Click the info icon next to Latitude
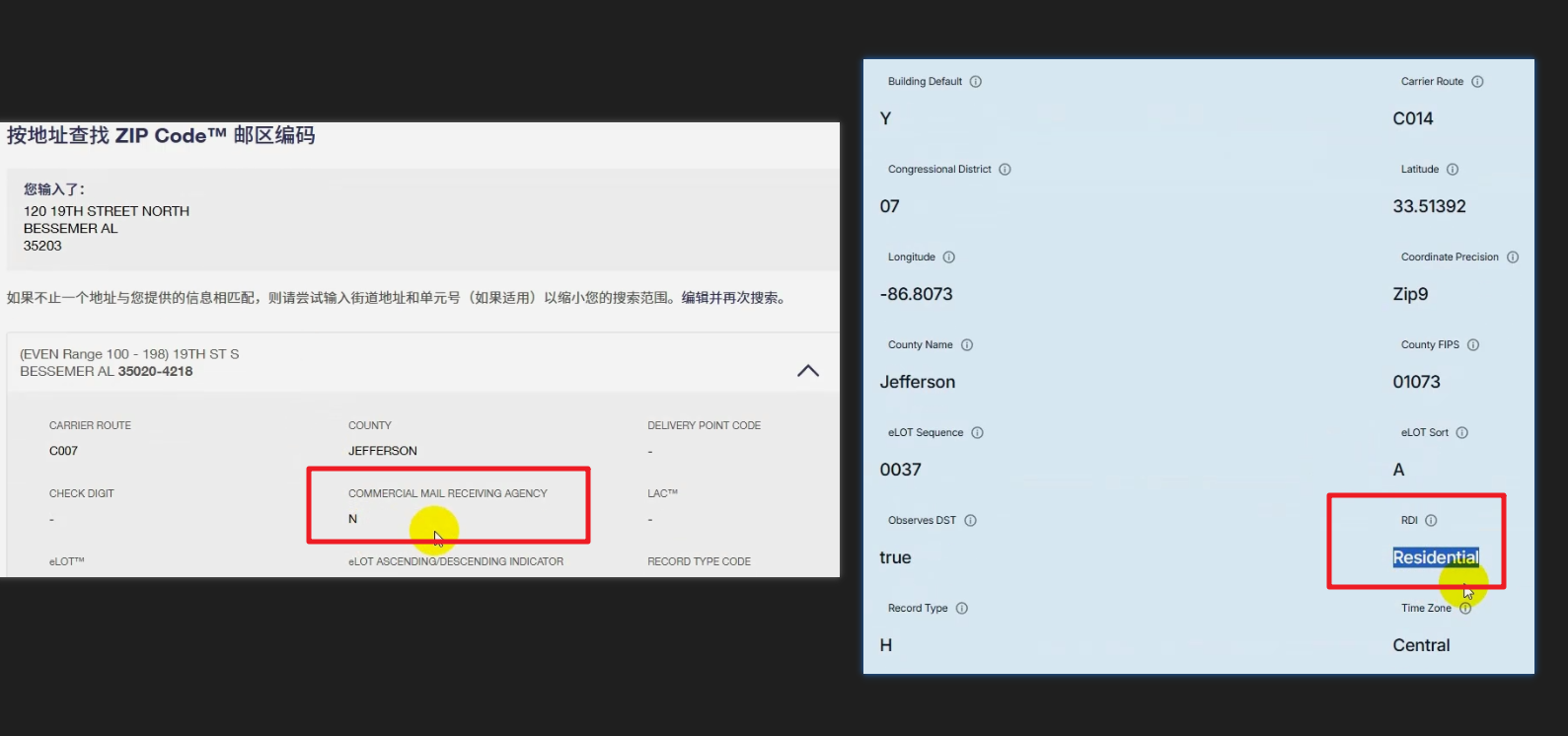This screenshot has height=736, width=1568. point(1453,170)
